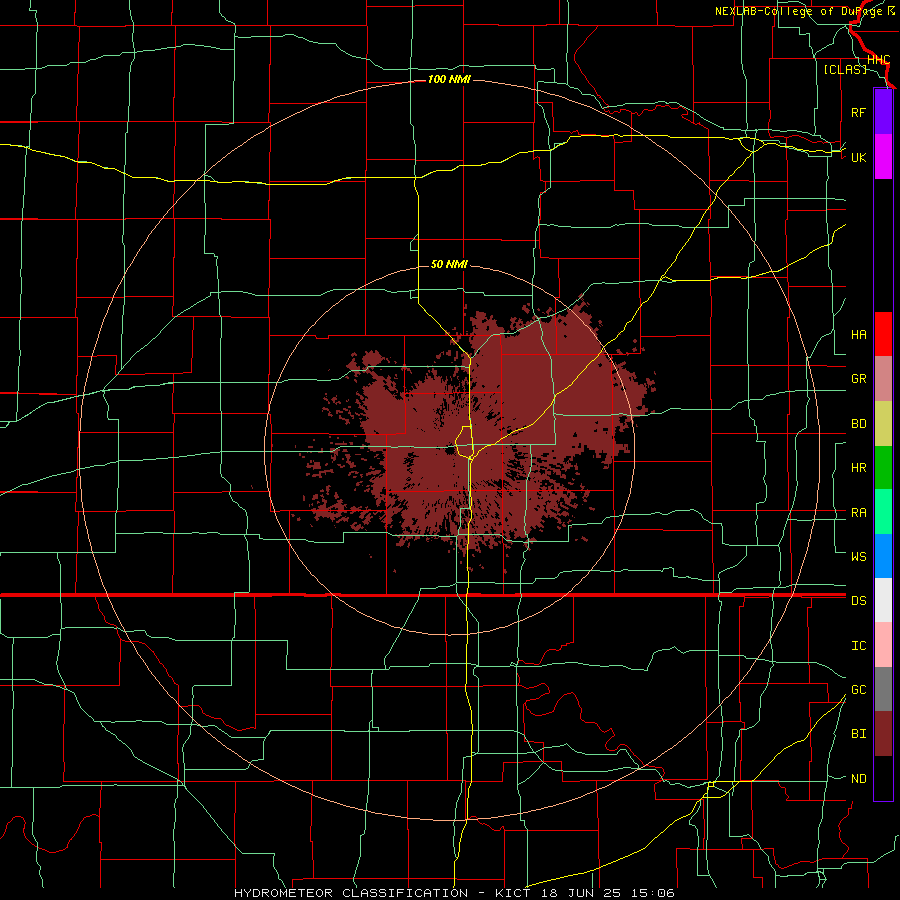Screen dimensions: 900x900
Task: Click the gray GC legend swatch
Action: pyautogui.click(x=883, y=689)
